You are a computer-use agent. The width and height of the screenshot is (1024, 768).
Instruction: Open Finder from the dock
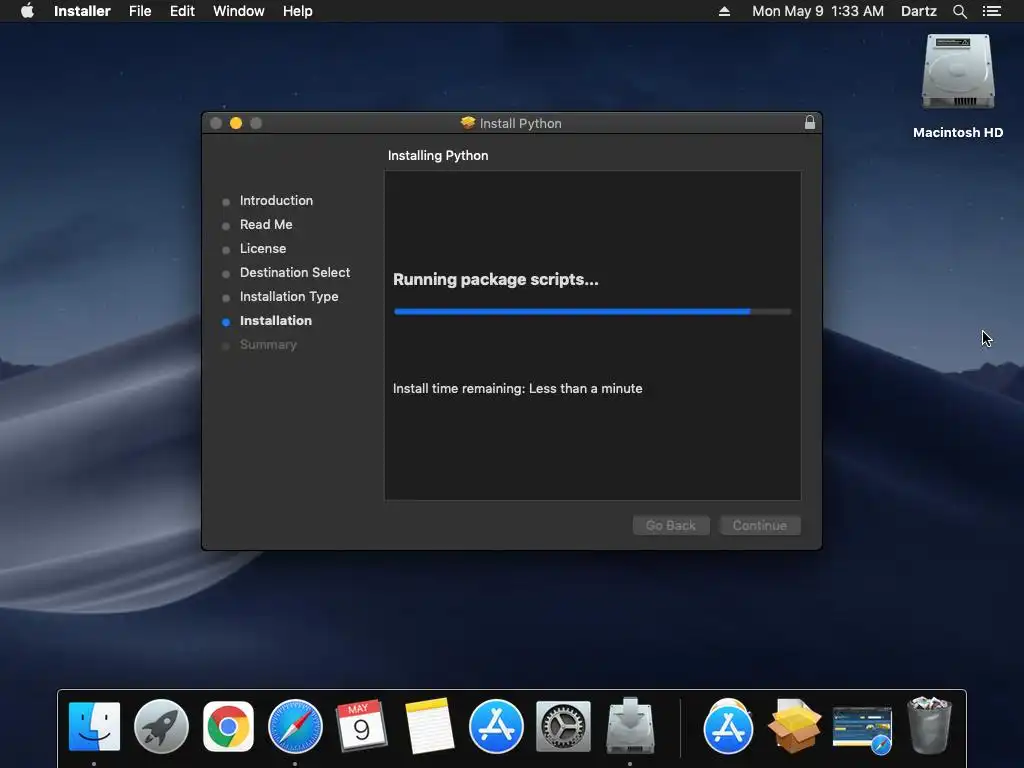coord(94,726)
